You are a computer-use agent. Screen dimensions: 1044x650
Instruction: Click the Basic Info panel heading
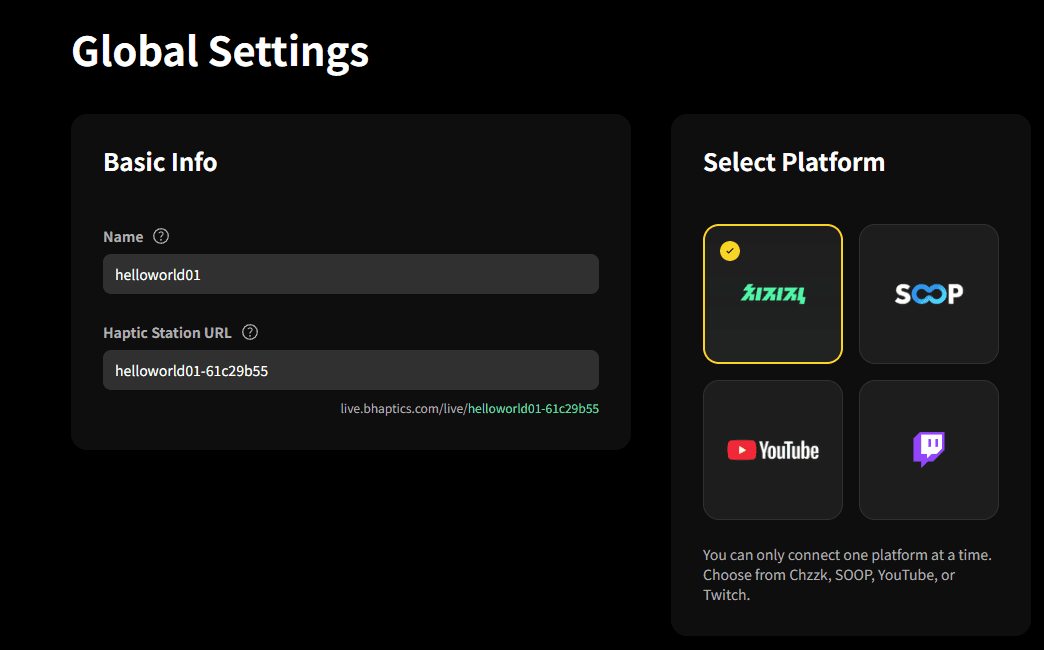tap(160, 162)
